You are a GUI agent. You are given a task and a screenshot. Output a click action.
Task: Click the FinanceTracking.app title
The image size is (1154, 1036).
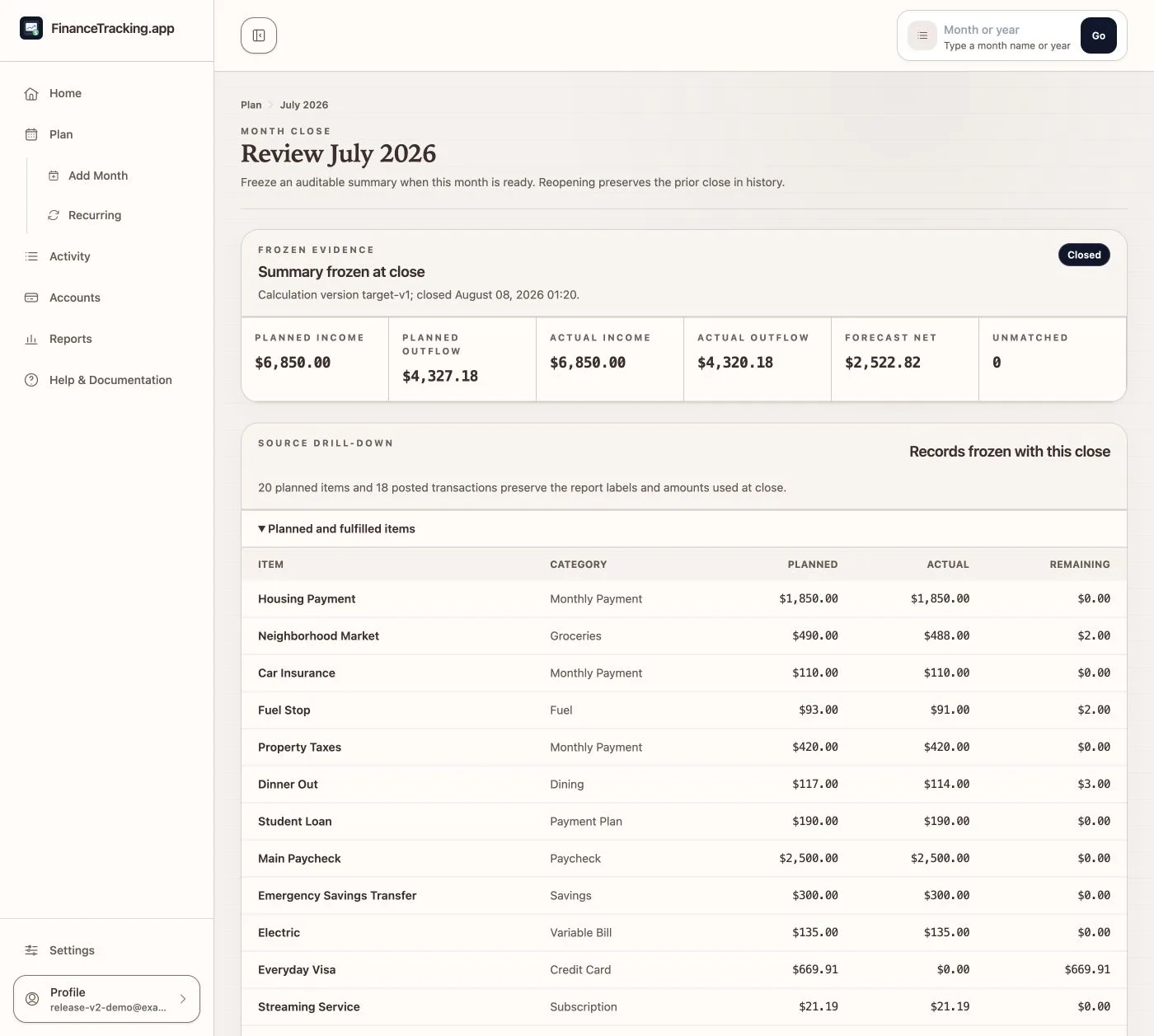point(113,28)
